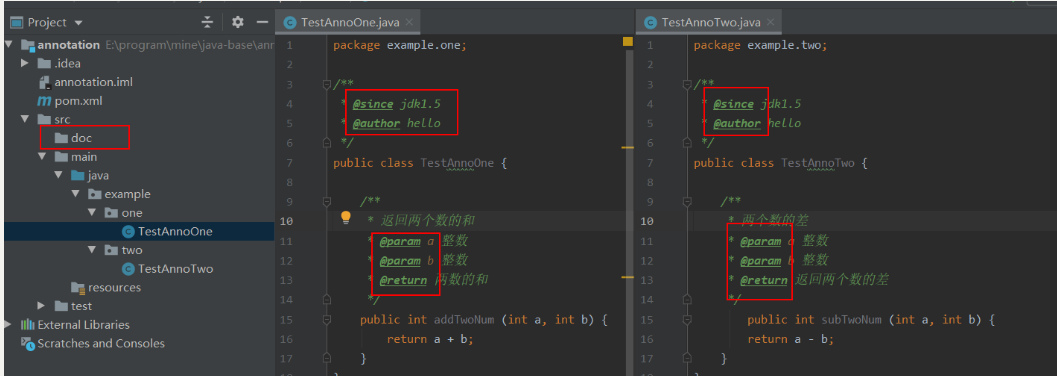
Task: Collapse the java source folder
Action: point(58,175)
